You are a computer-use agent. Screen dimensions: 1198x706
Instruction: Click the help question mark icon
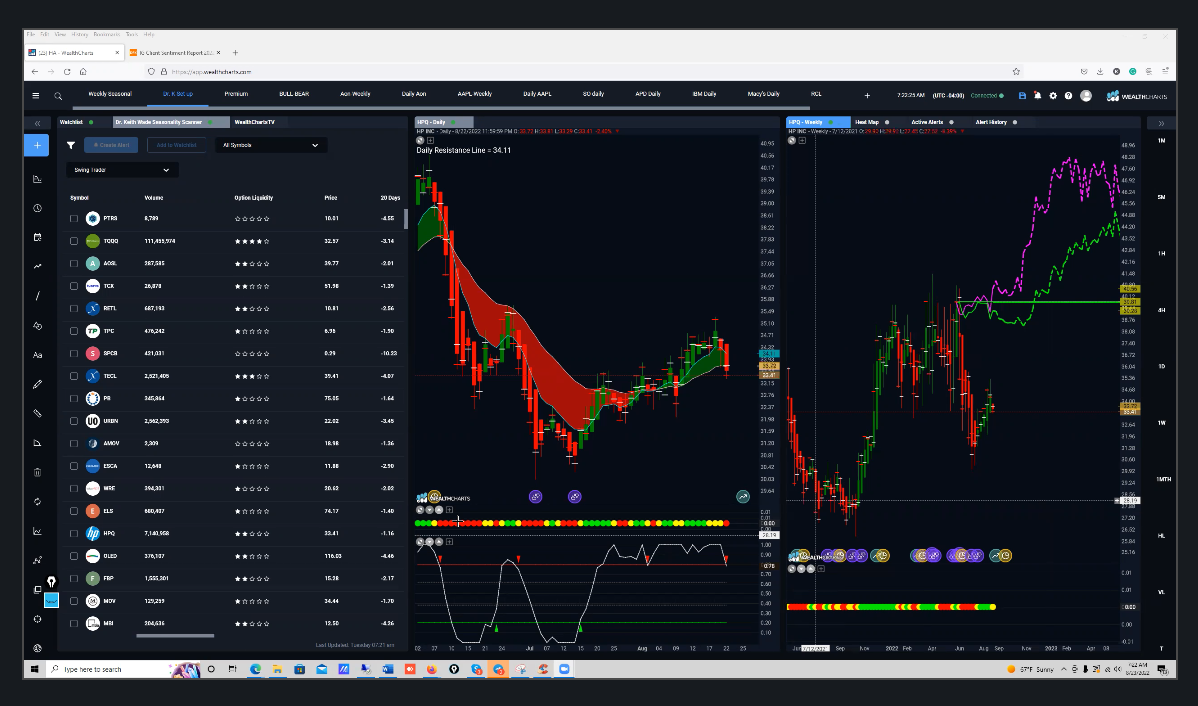pos(1068,96)
